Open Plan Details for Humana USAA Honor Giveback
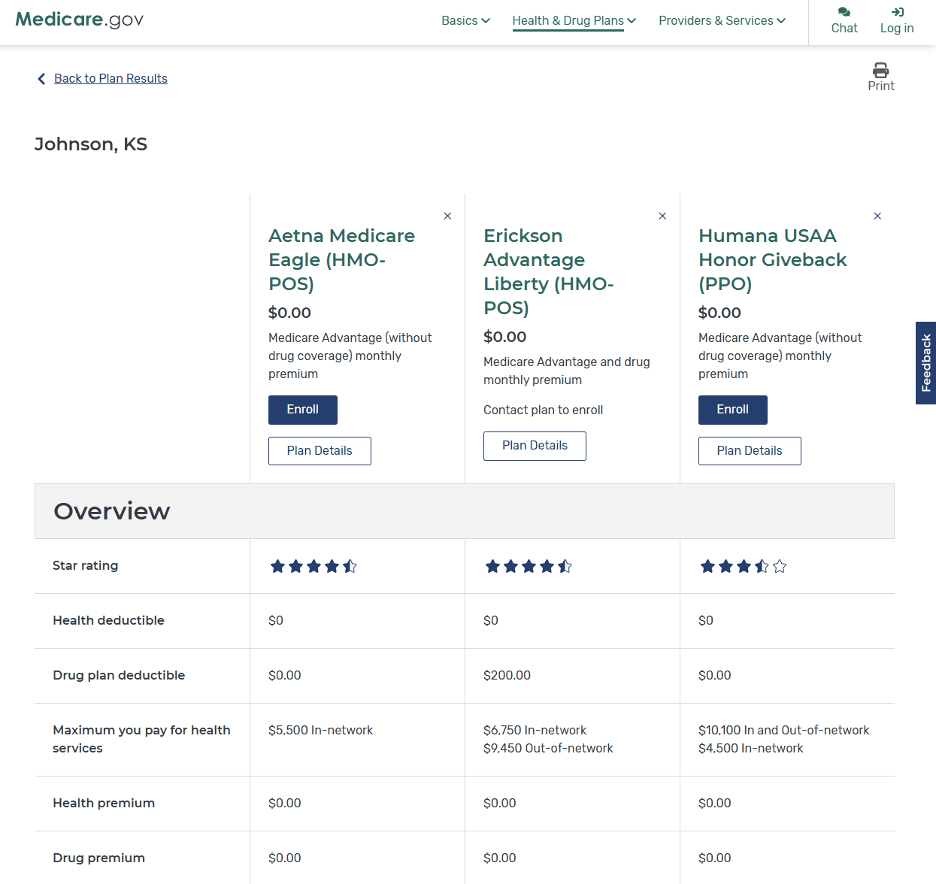The width and height of the screenshot is (936, 884). [749, 451]
